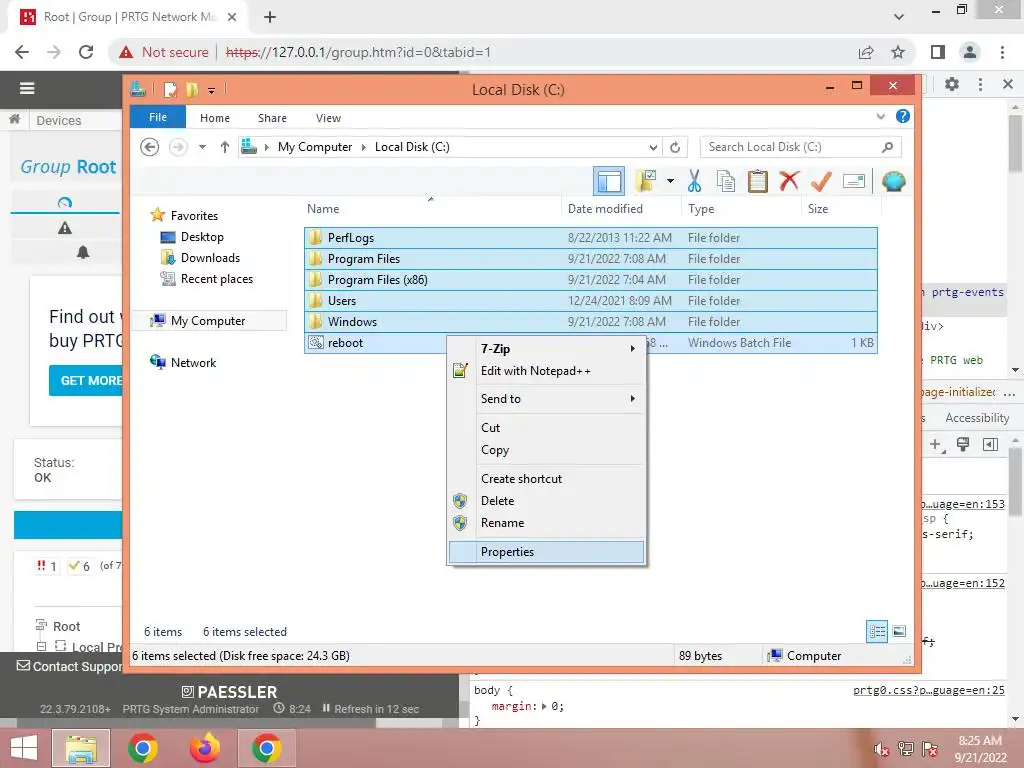This screenshot has height=768, width=1024.
Task: Click Explorer back navigation arrow
Action: point(150,147)
